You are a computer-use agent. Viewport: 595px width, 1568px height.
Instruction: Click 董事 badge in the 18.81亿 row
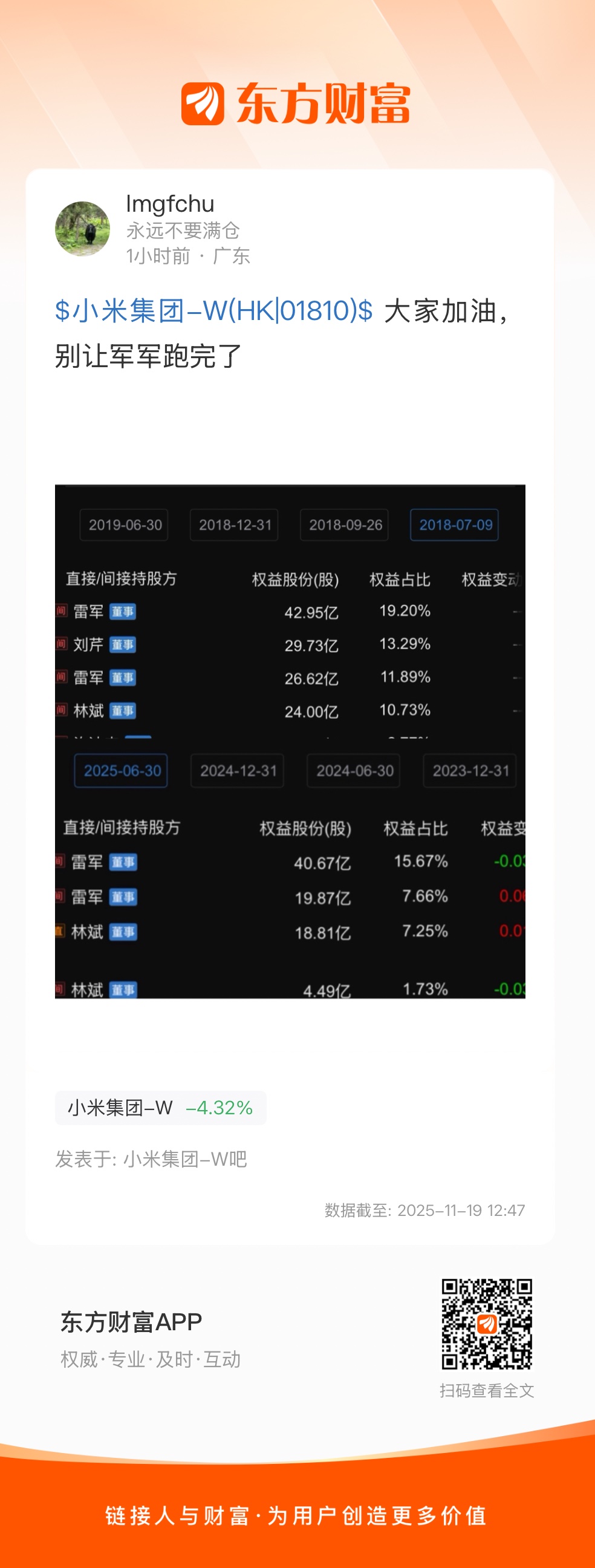point(123,932)
